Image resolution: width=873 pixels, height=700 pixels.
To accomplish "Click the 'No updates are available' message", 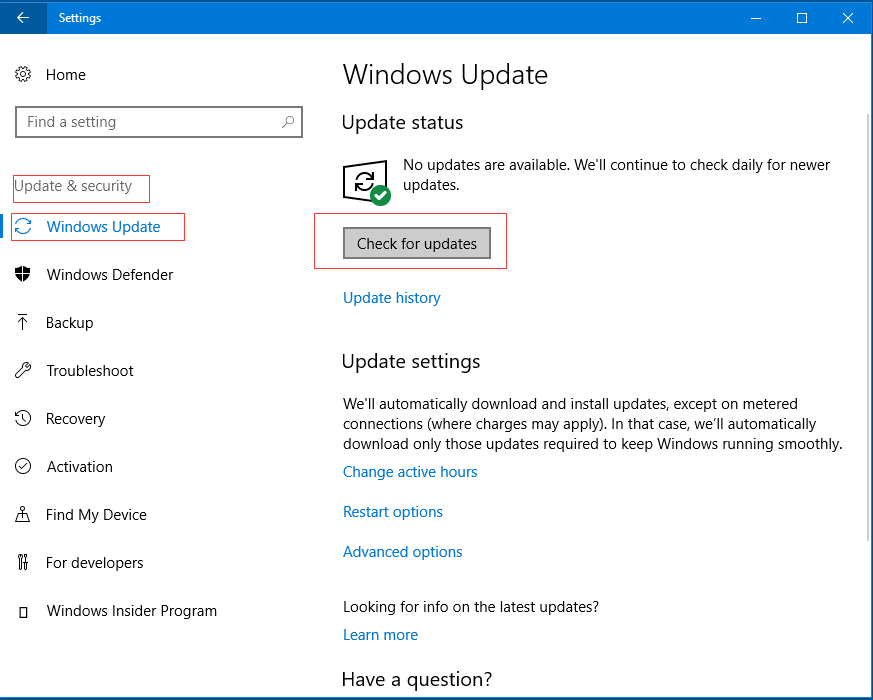I will (x=616, y=175).
